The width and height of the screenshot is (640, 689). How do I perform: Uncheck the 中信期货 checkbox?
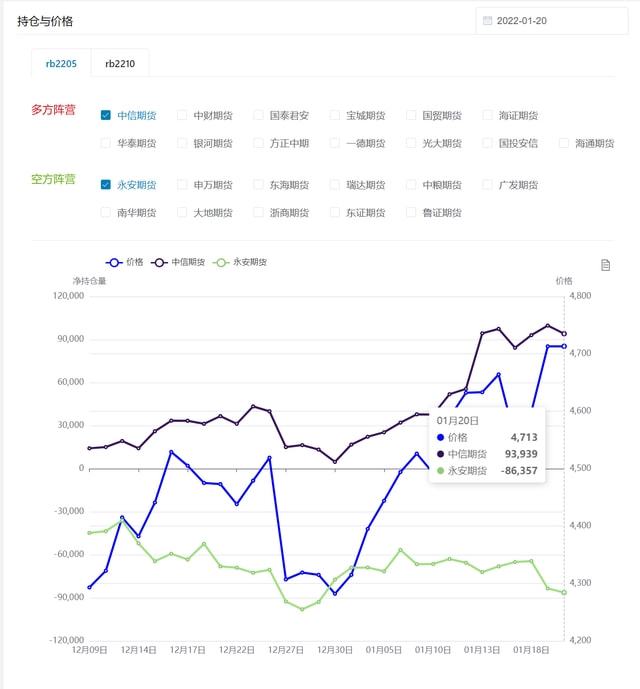click(106, 115)
